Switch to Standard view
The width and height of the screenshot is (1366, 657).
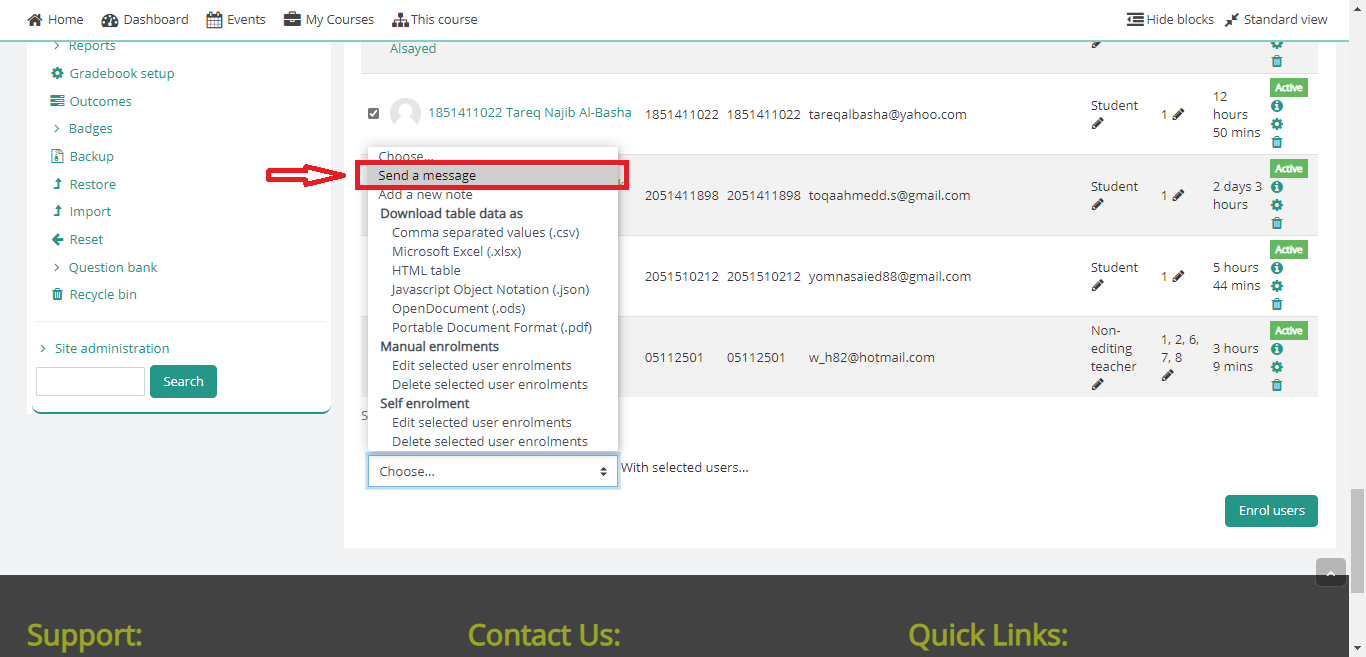click(x=1276, y=19)
